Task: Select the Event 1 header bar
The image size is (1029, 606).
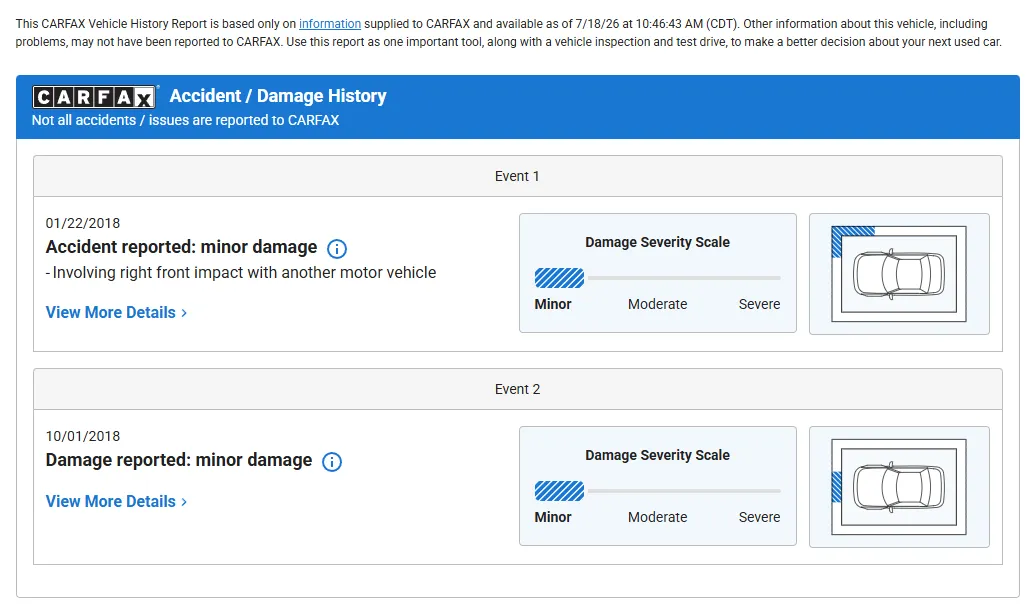Action: click(x=518, y=176)
